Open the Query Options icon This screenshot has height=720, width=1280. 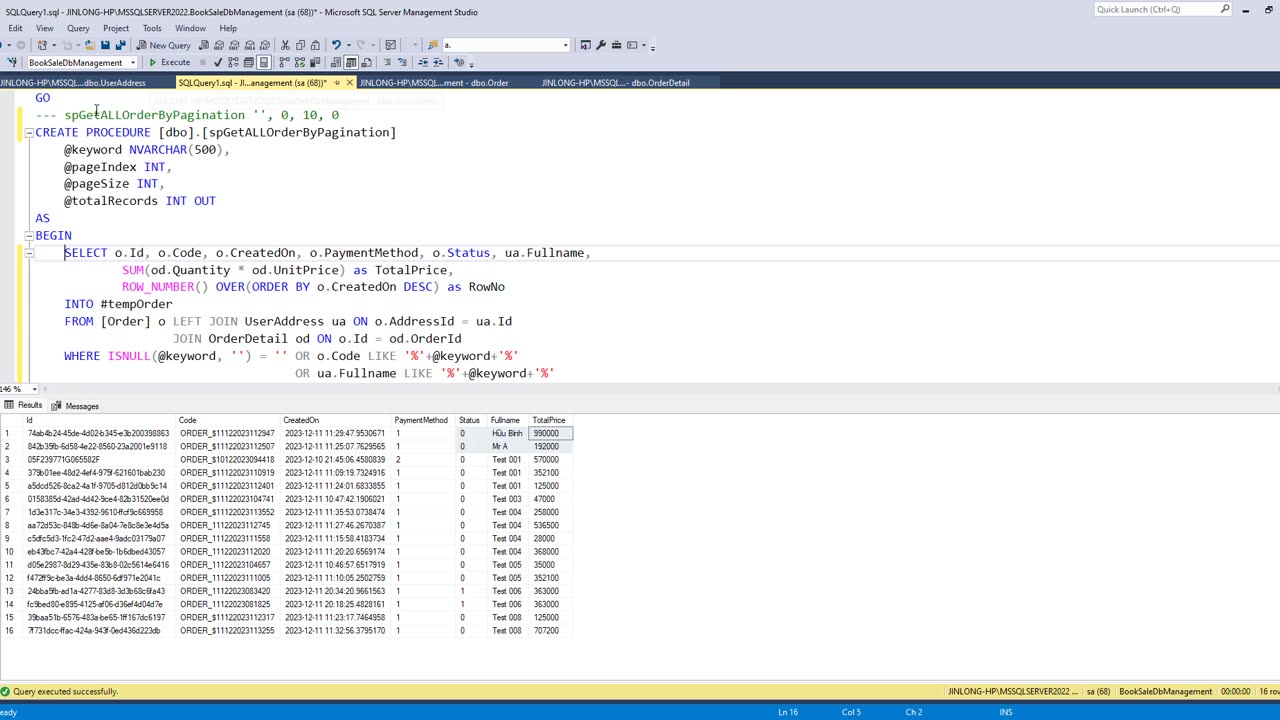point(249,62)
